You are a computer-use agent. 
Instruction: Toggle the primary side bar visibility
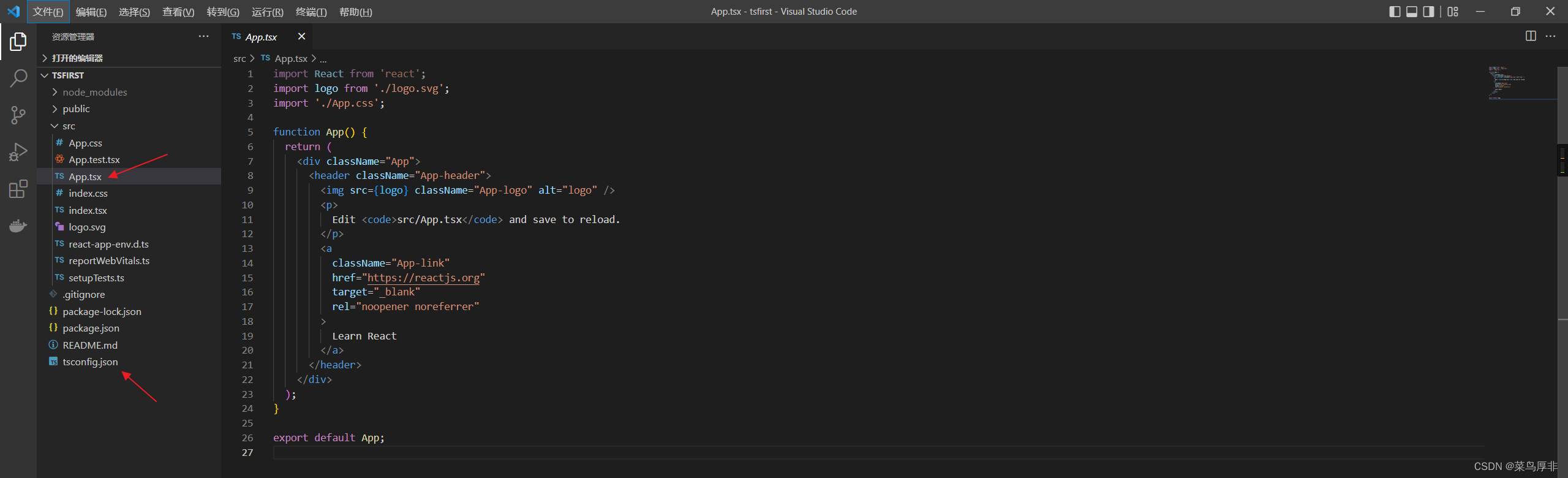tap(1395, 12)
